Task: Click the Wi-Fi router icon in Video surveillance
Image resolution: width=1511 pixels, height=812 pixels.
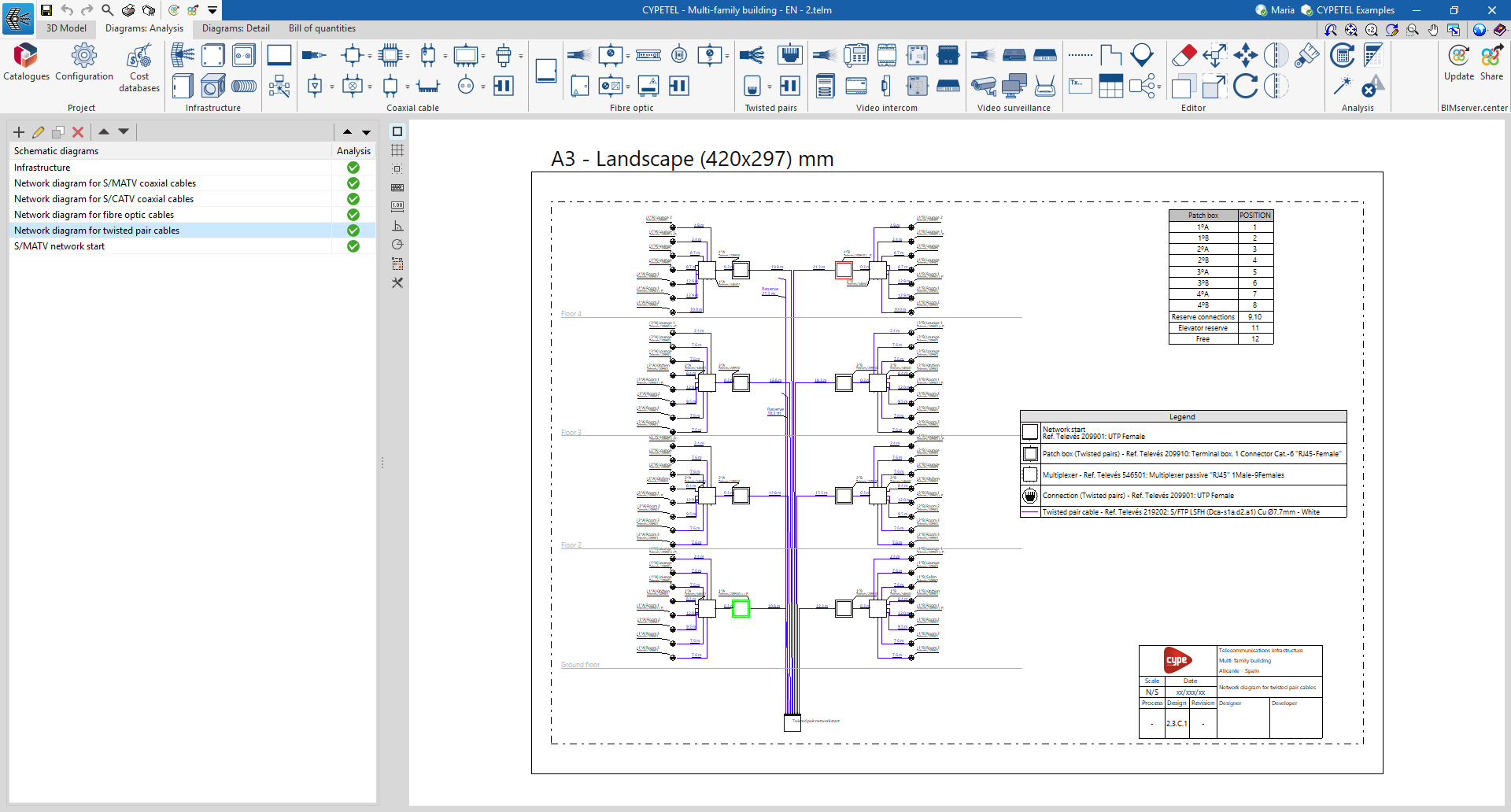Action: pyautogui.click(x=1044, y=86)
